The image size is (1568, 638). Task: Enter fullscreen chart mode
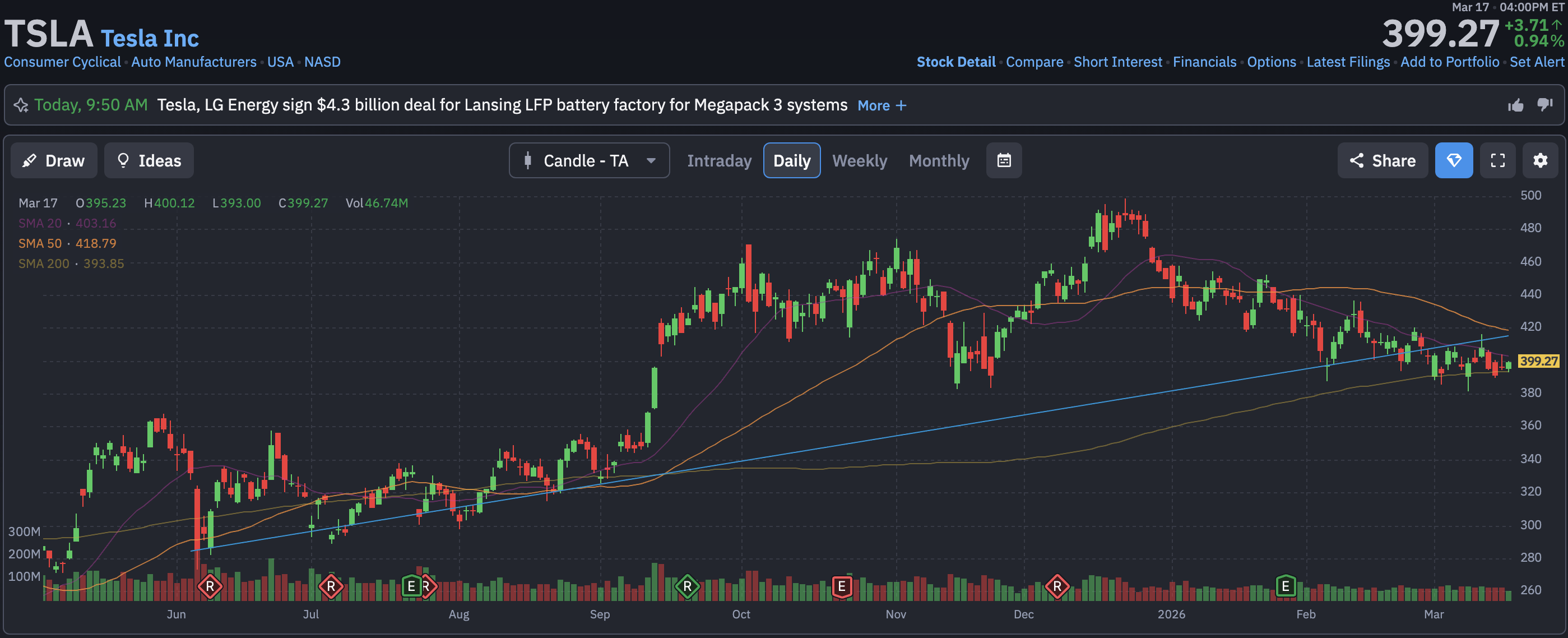(1497, 161)
